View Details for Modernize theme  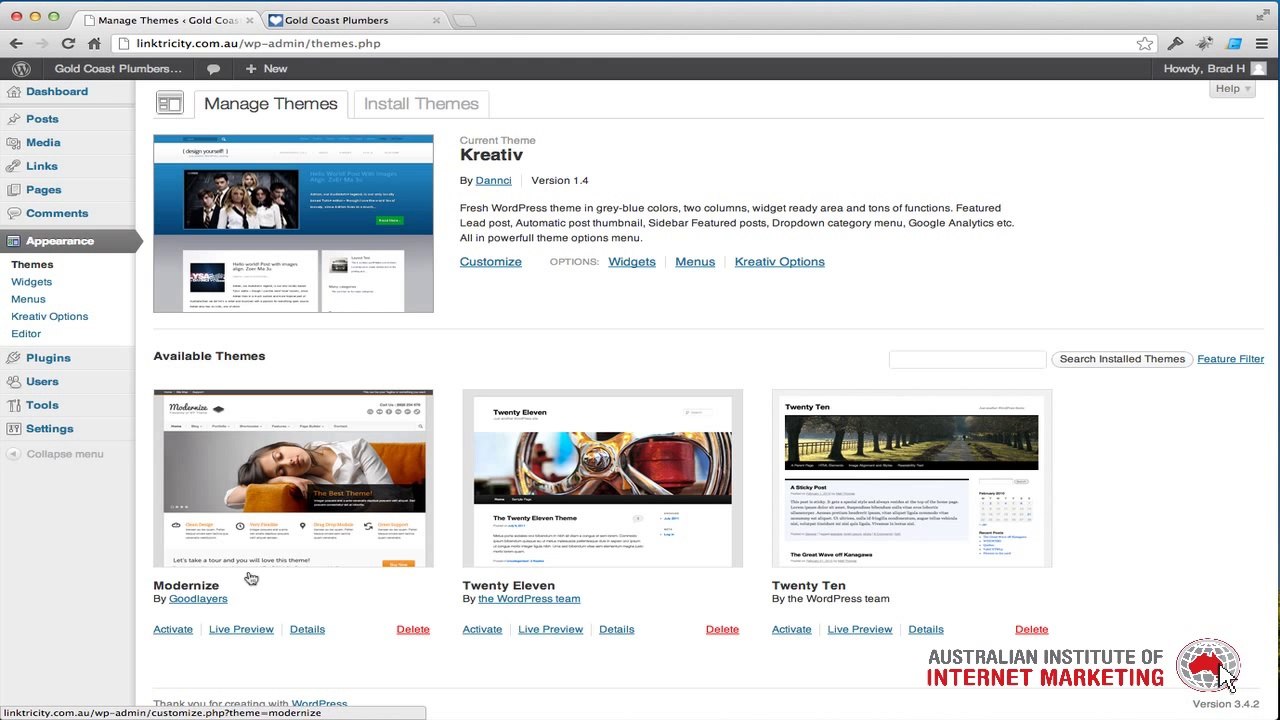tap(307, 630)
